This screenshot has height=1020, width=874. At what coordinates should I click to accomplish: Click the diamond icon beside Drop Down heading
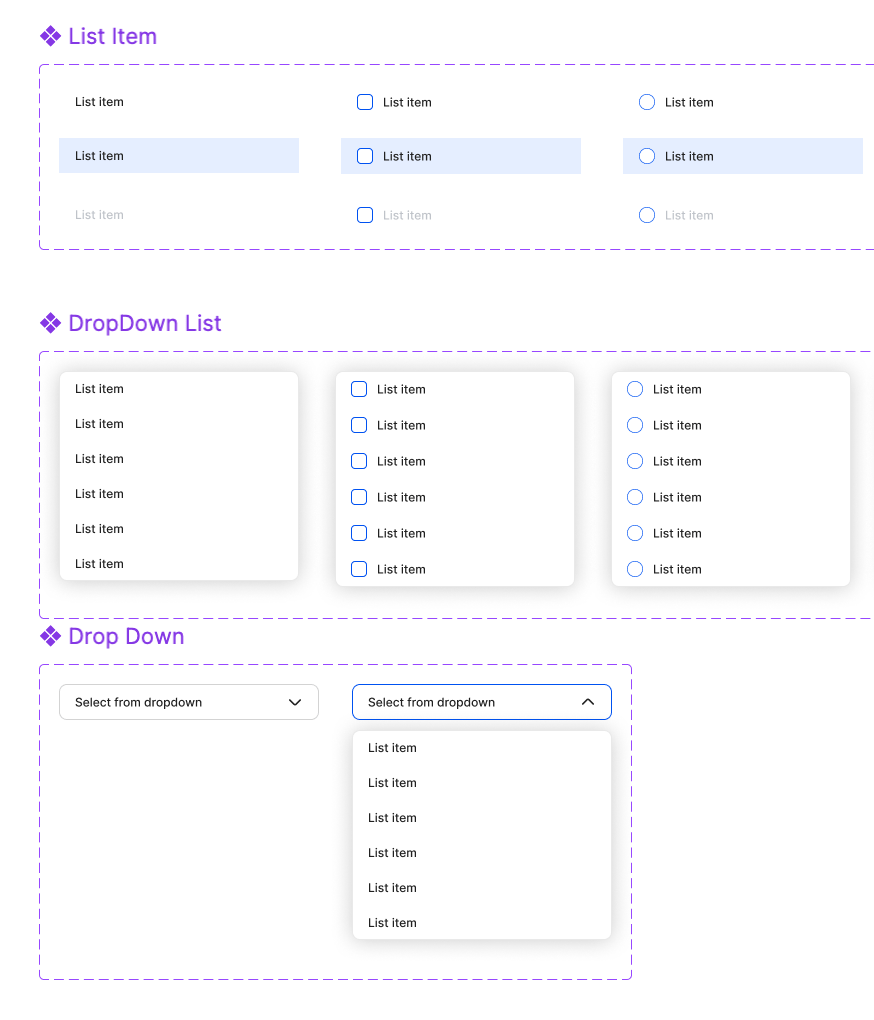pos(50,636)
